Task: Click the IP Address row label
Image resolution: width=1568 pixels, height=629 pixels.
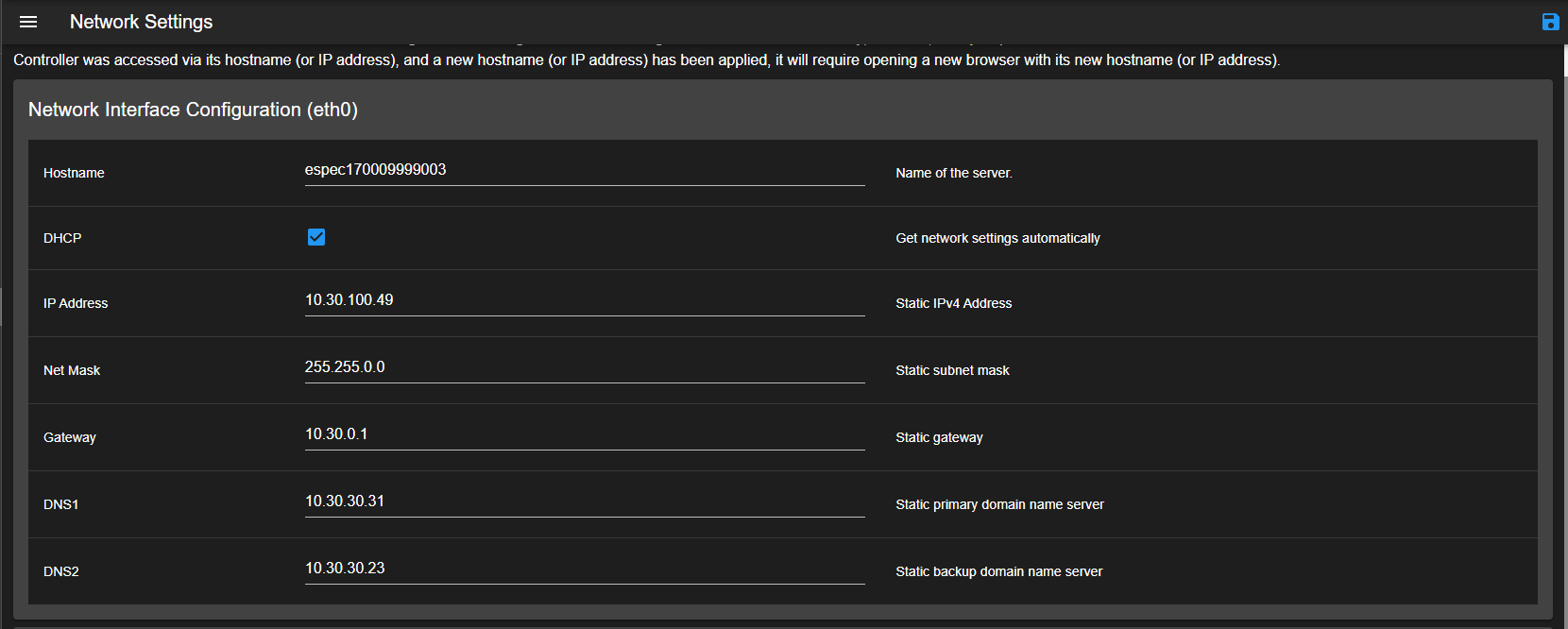Action: [76, 303]
